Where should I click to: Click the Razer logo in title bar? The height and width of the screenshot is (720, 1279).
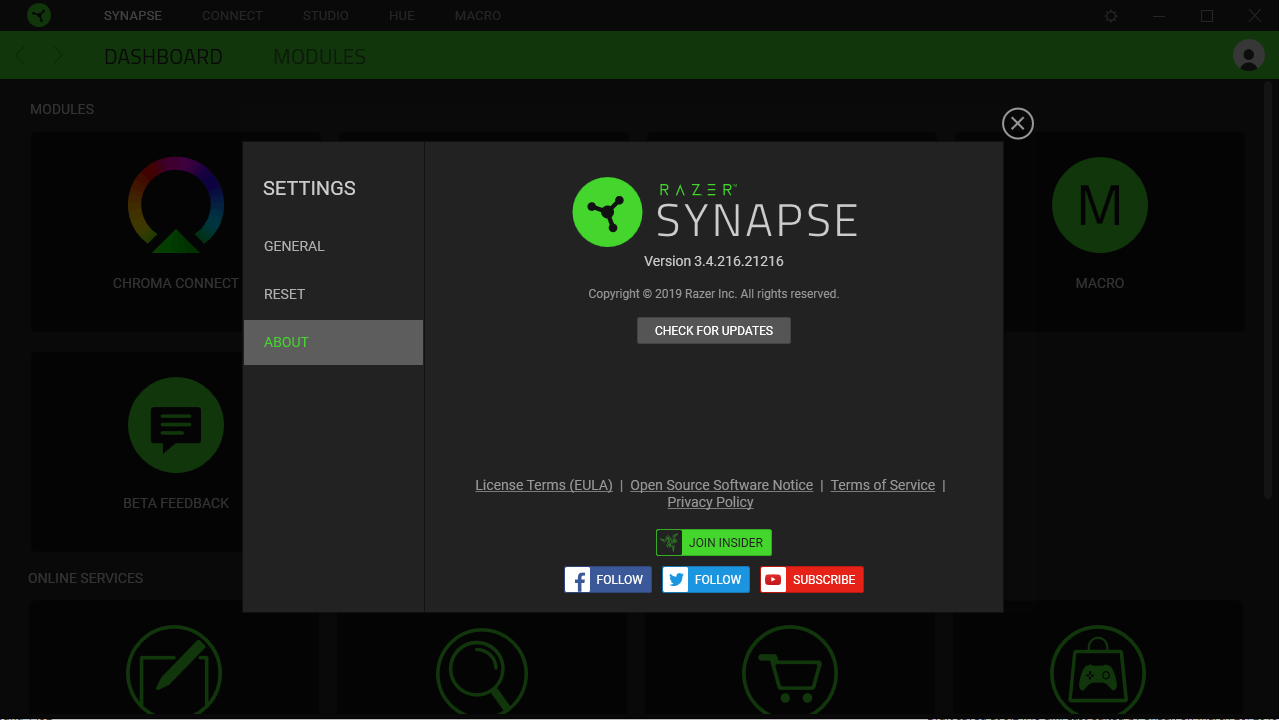pos(39,15)
